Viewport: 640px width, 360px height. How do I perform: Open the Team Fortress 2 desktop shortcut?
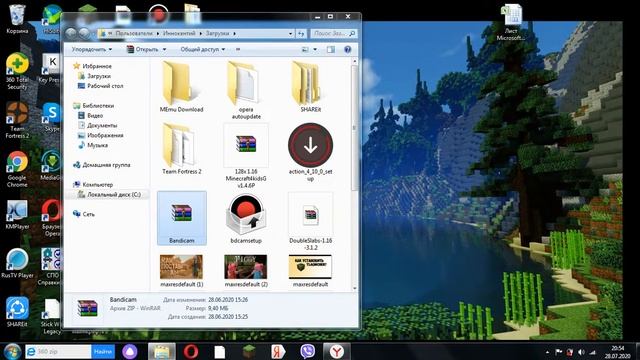click(x=17, y=120)
